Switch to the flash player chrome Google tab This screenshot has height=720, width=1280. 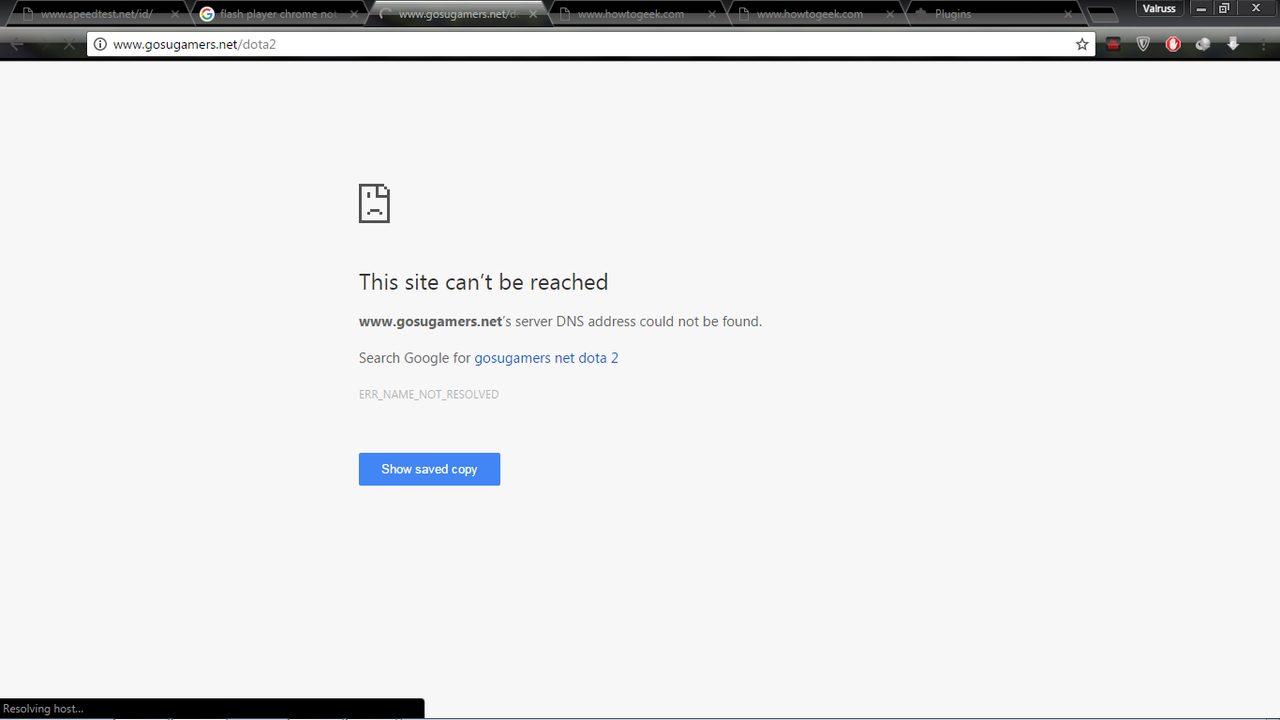tap(277, 14)
